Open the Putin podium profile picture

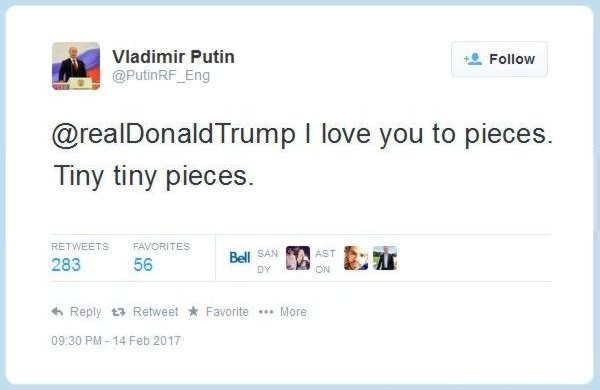click(x=76, y=66)
